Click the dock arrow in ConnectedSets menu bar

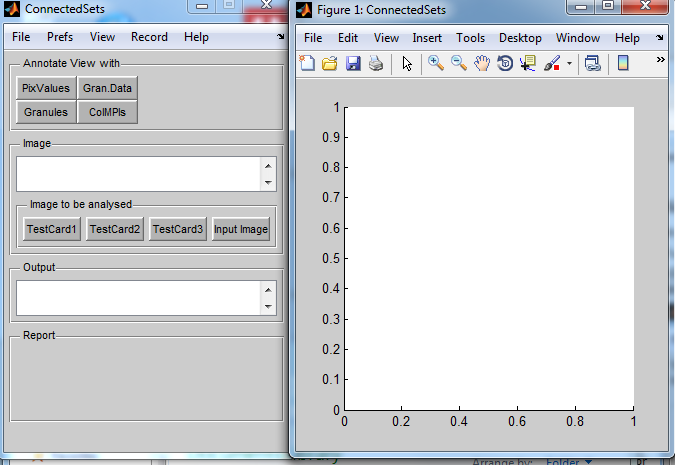[x=281, y=37]
